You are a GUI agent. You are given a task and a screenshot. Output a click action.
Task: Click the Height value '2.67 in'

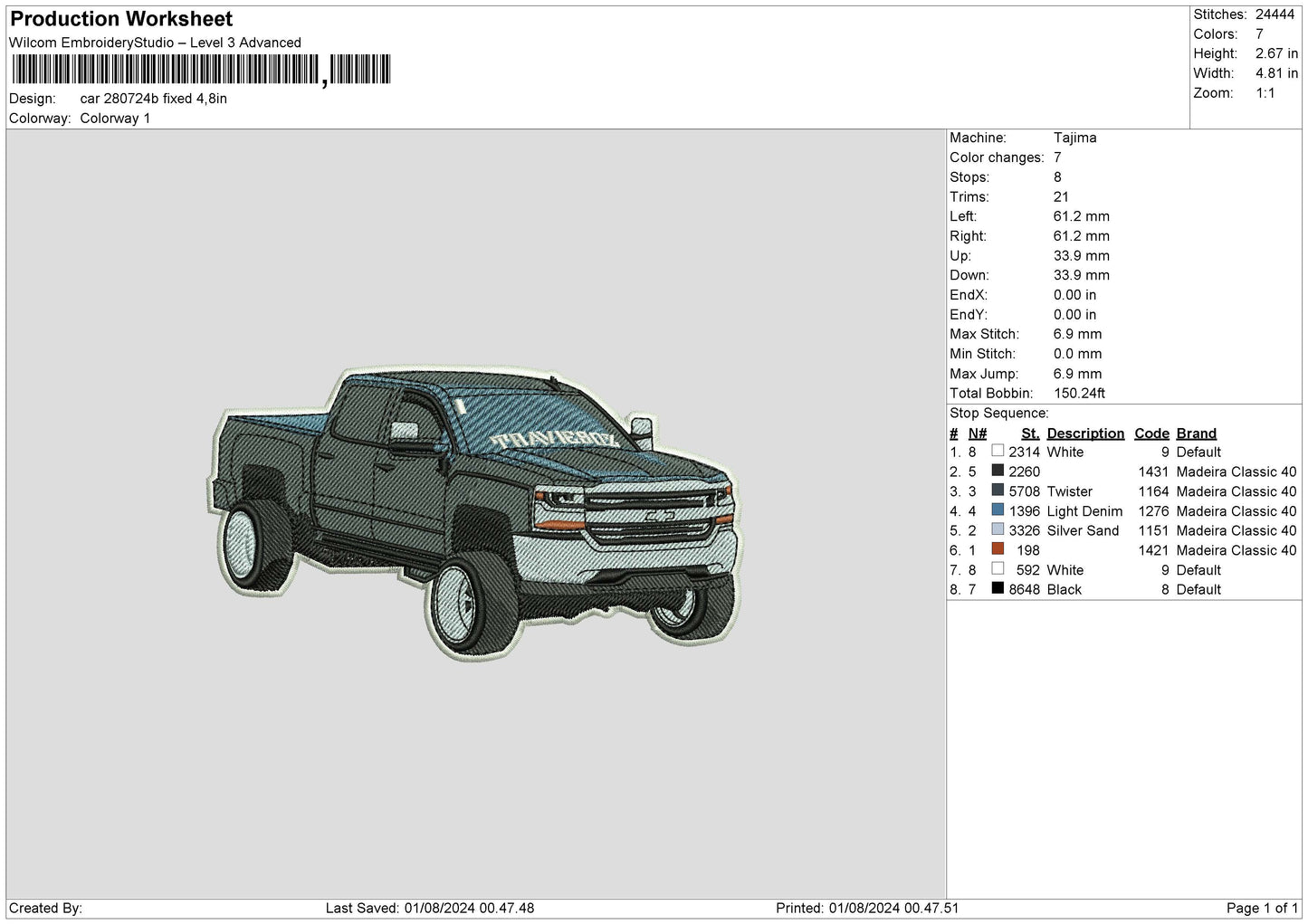tap(1276, 53)
